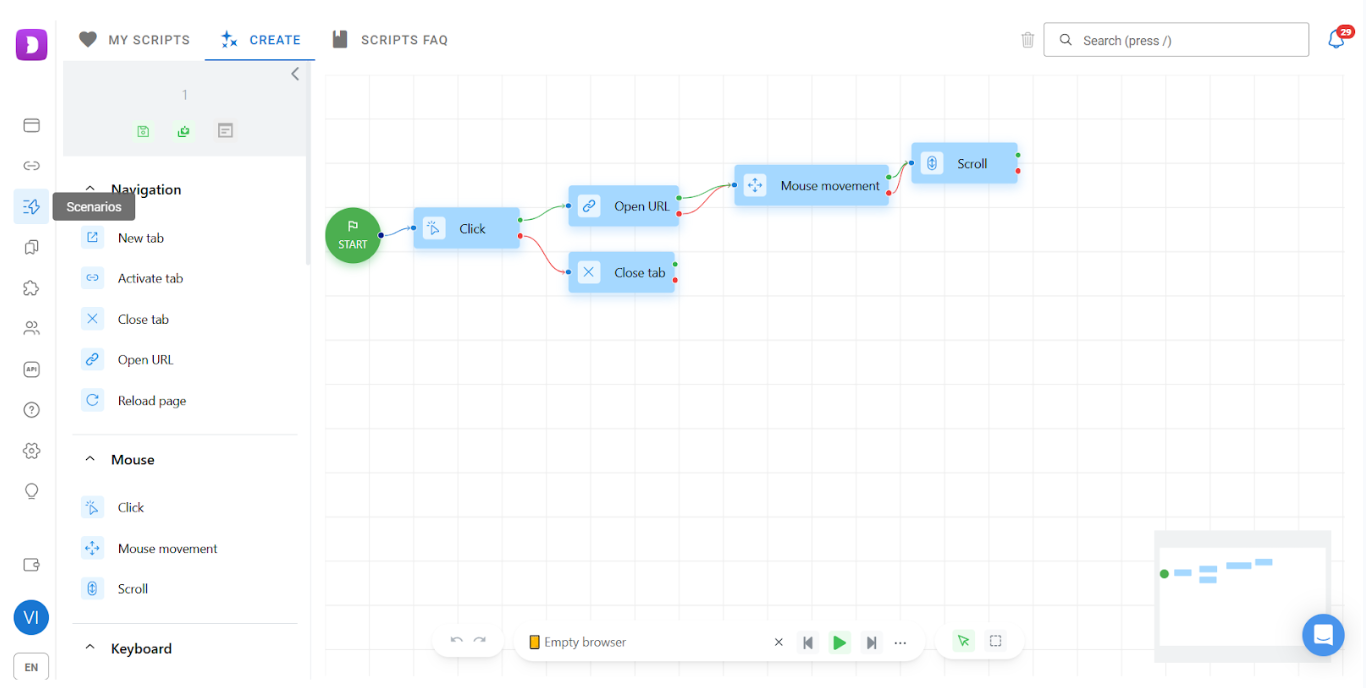Click the extensions puzzle icon in sidebar

coord(31,288)
